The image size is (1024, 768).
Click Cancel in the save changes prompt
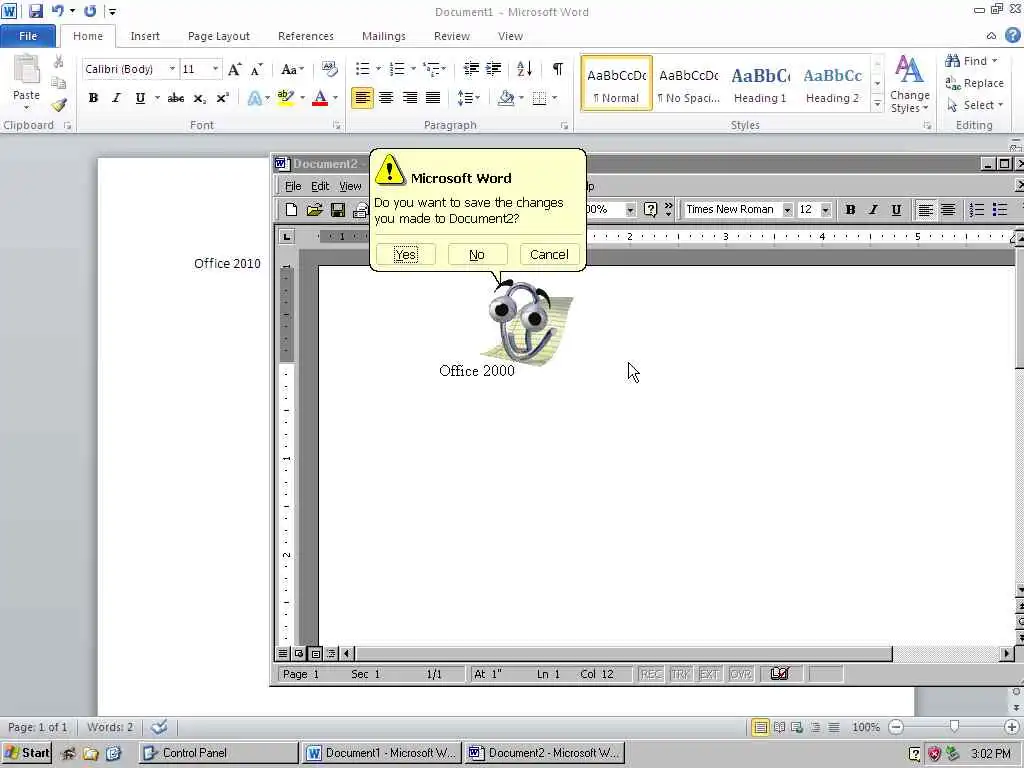coord(549,255)
